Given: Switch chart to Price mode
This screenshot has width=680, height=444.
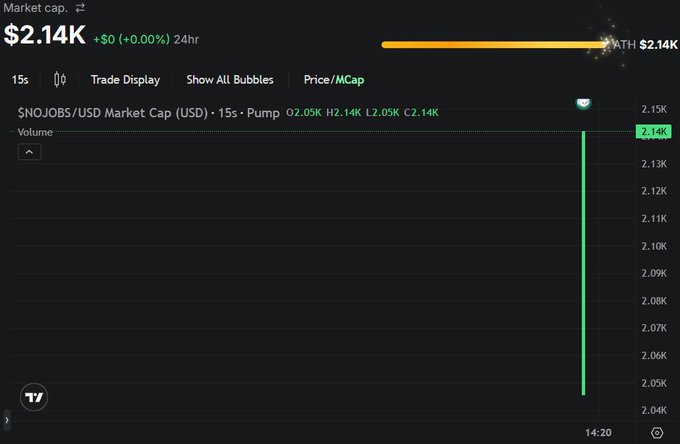Looking at the screenshot, I should pos(317,80).
